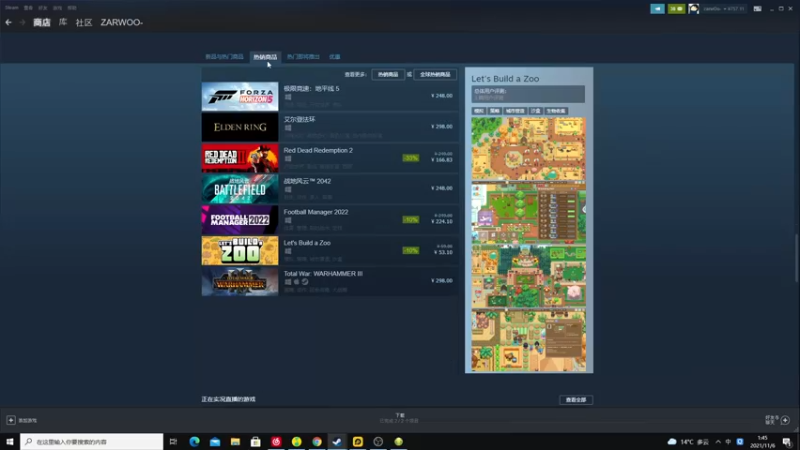Click the Football Manager 2022 title
800x450 pixels.
tap(316, 212)
